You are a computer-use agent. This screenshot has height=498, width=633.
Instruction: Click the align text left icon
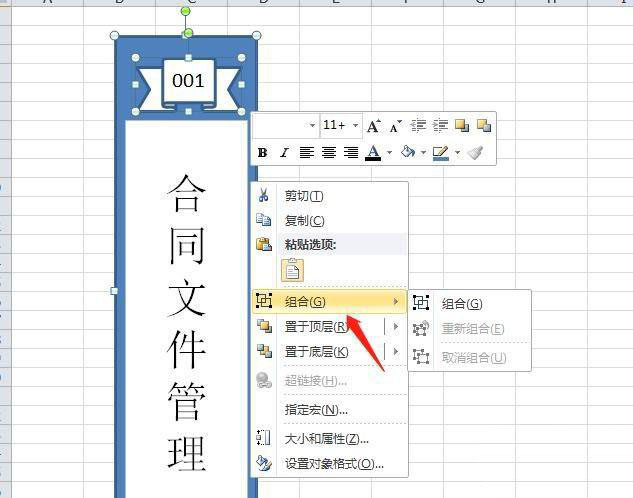coord(306,153)
